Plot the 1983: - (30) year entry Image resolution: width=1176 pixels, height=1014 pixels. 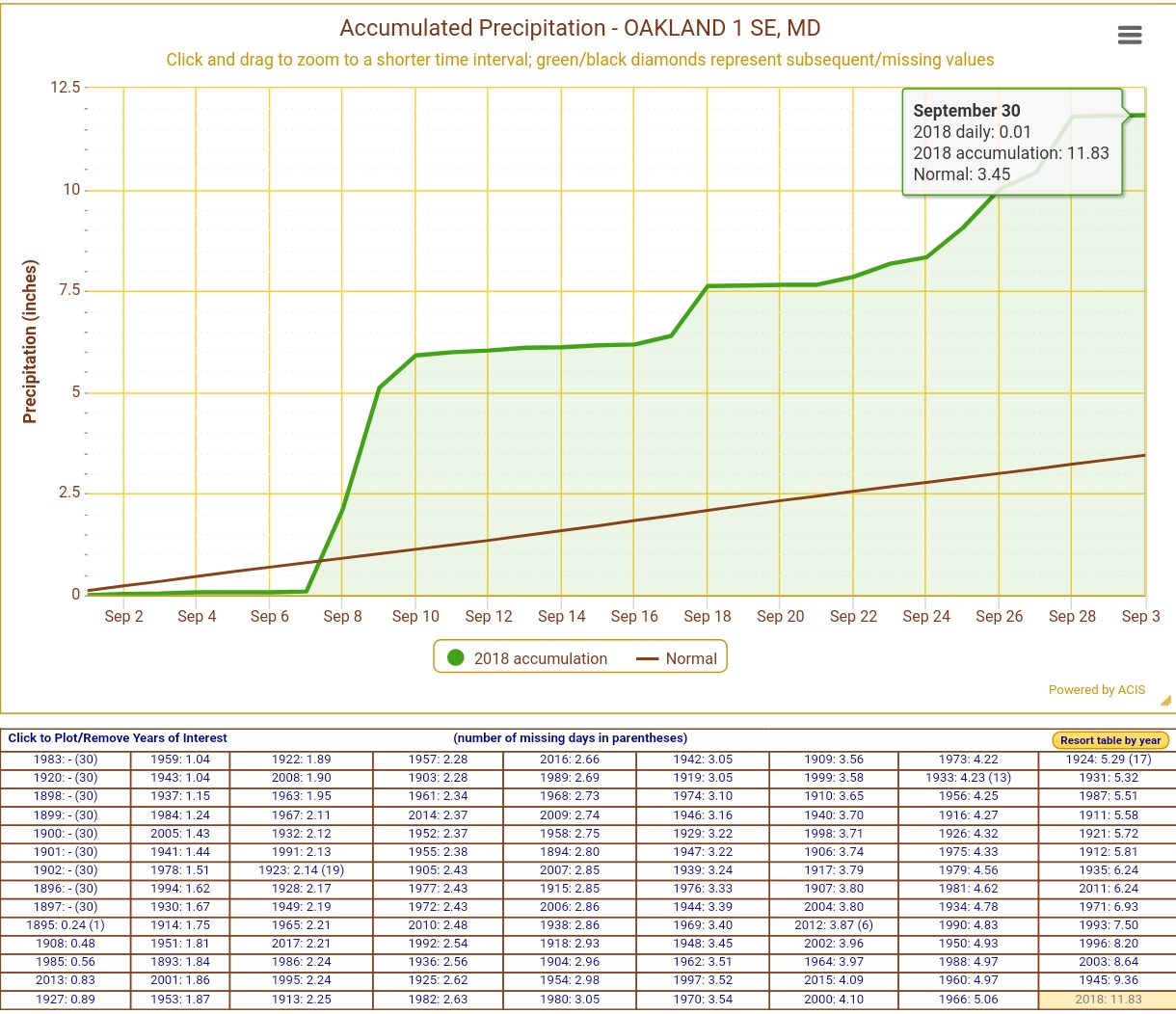click(x=66, y=760)
